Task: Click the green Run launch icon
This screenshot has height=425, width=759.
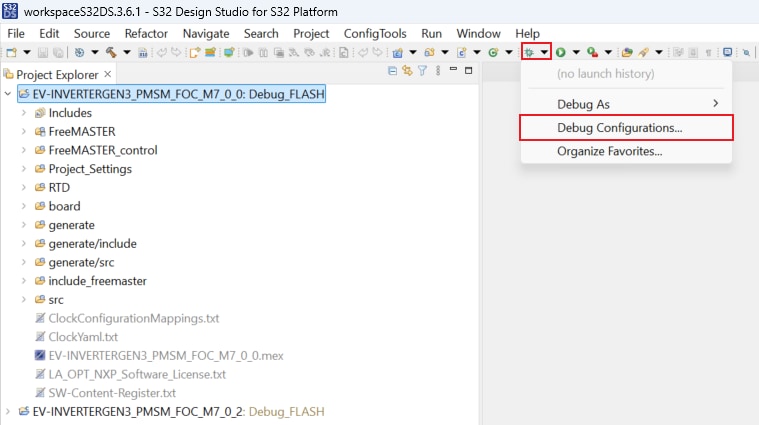Action: (x=561, y=52)
